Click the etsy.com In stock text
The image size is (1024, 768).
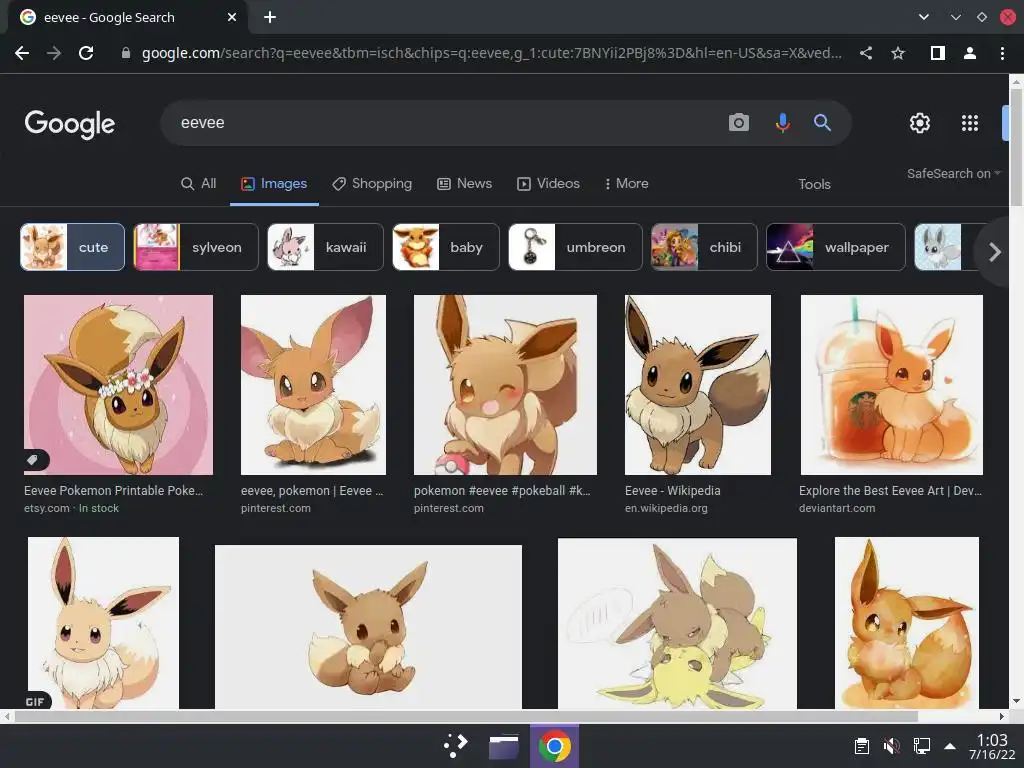(x=72, y=508)
